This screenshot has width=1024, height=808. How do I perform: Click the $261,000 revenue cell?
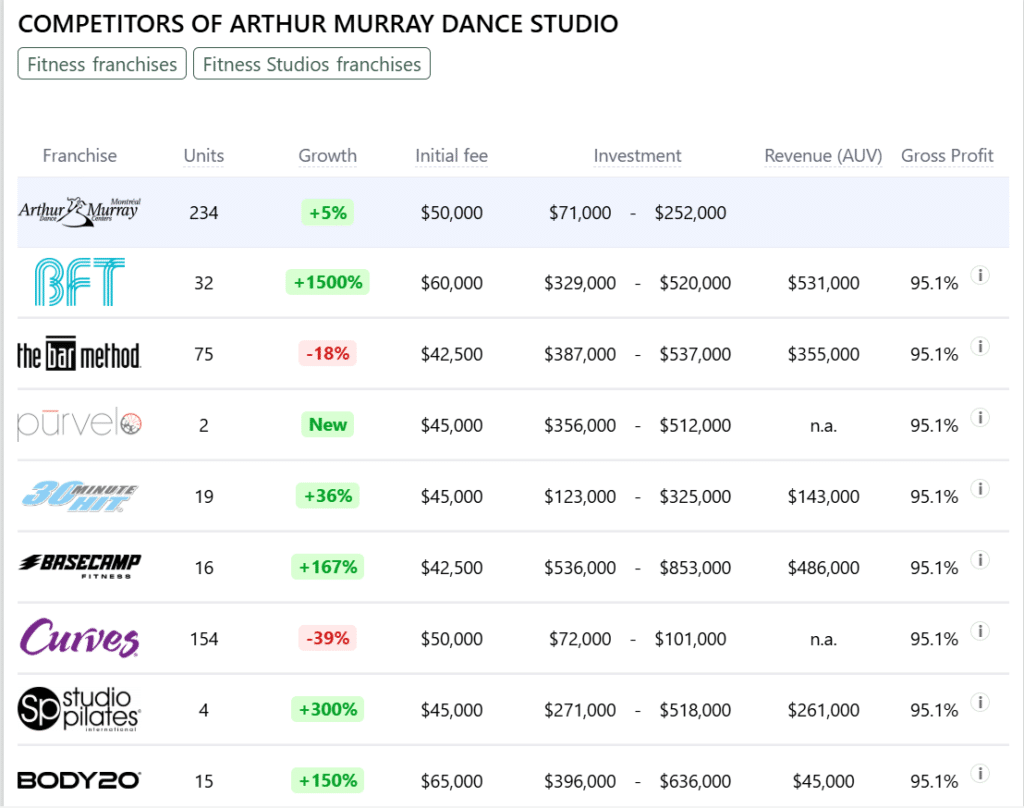(x=824, y=710)
